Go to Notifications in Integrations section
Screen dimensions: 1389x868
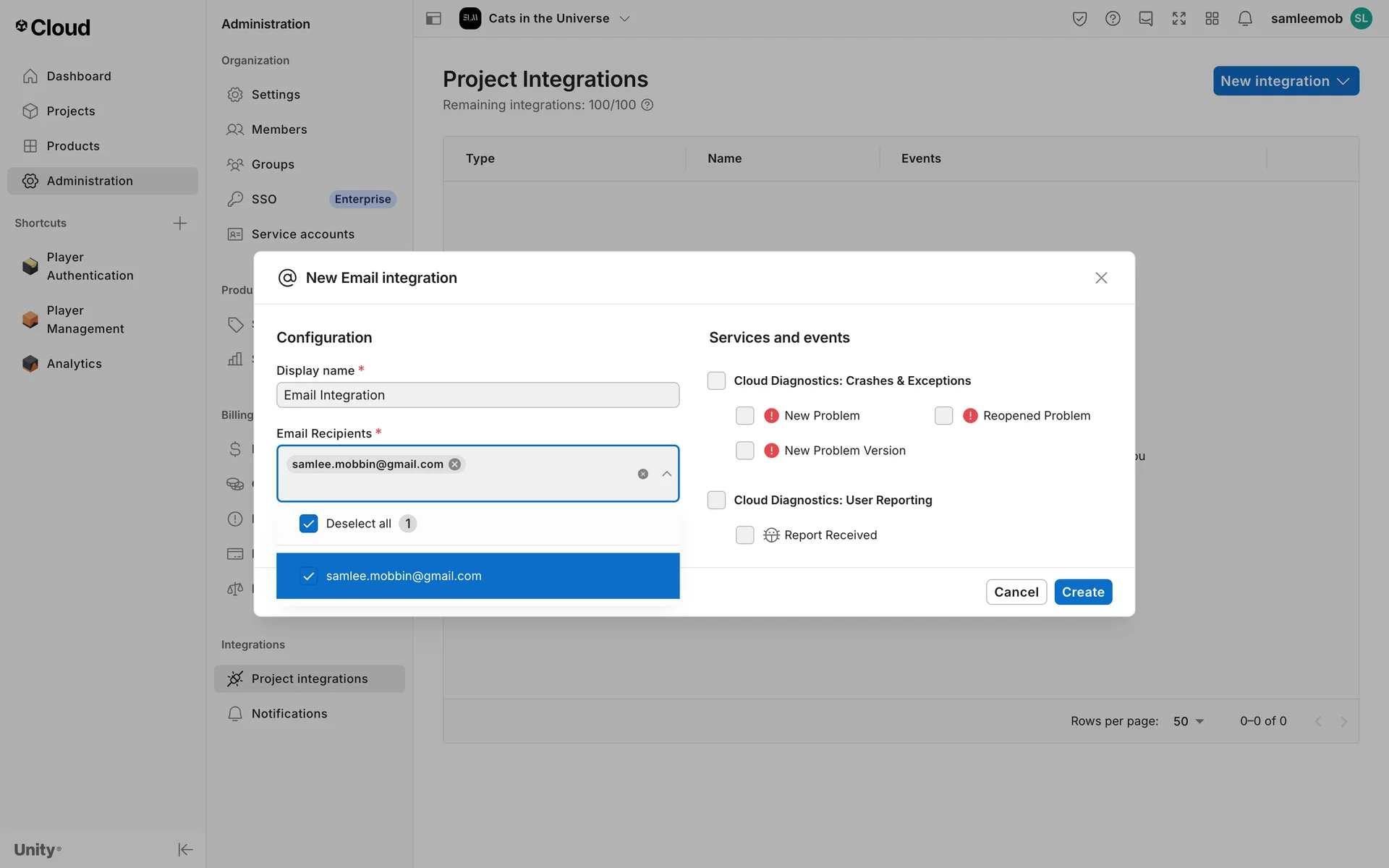coord(289,713)
